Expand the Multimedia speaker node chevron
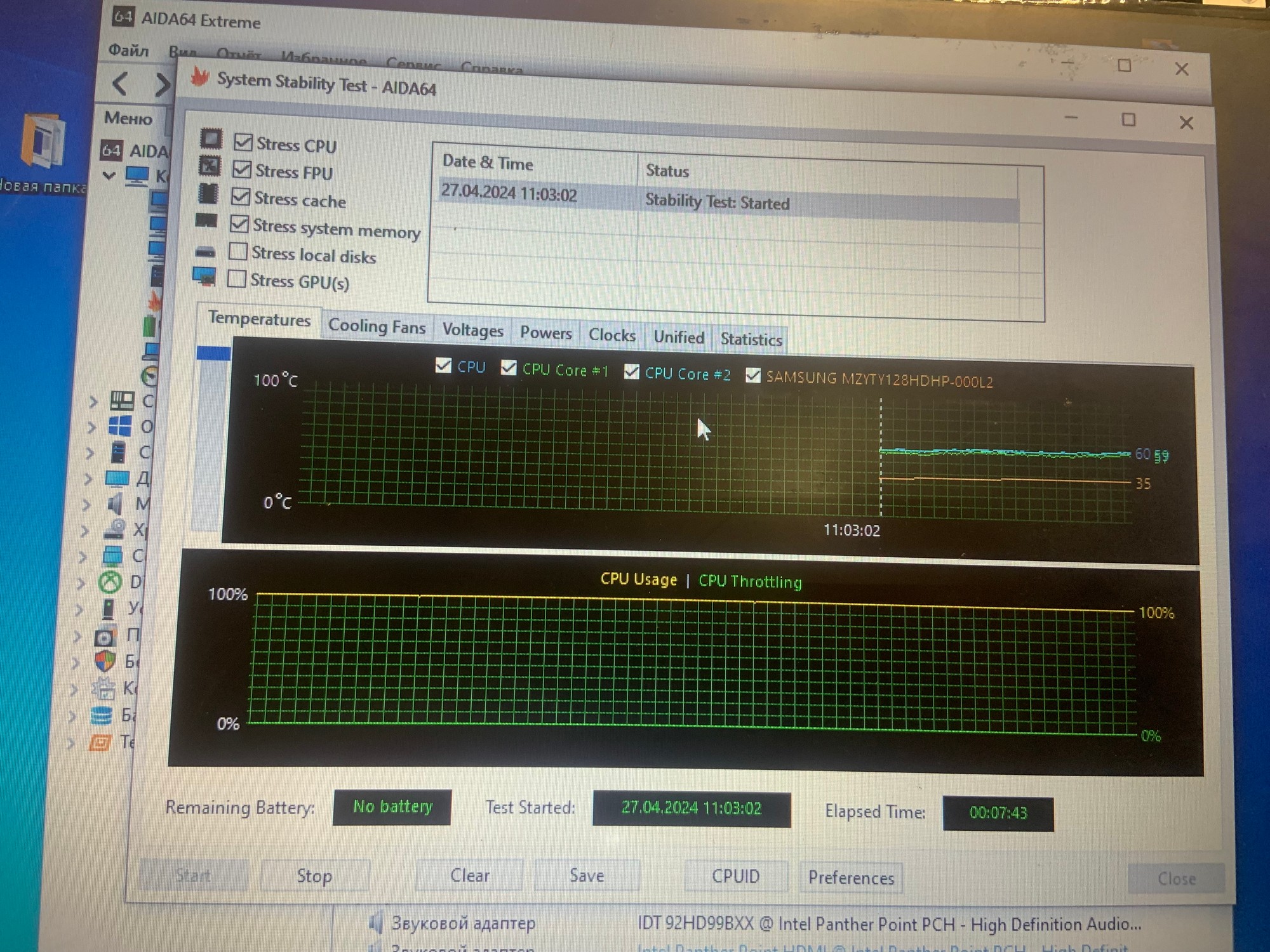This screenshot has width=1270, height=952. tap(86, 505)
